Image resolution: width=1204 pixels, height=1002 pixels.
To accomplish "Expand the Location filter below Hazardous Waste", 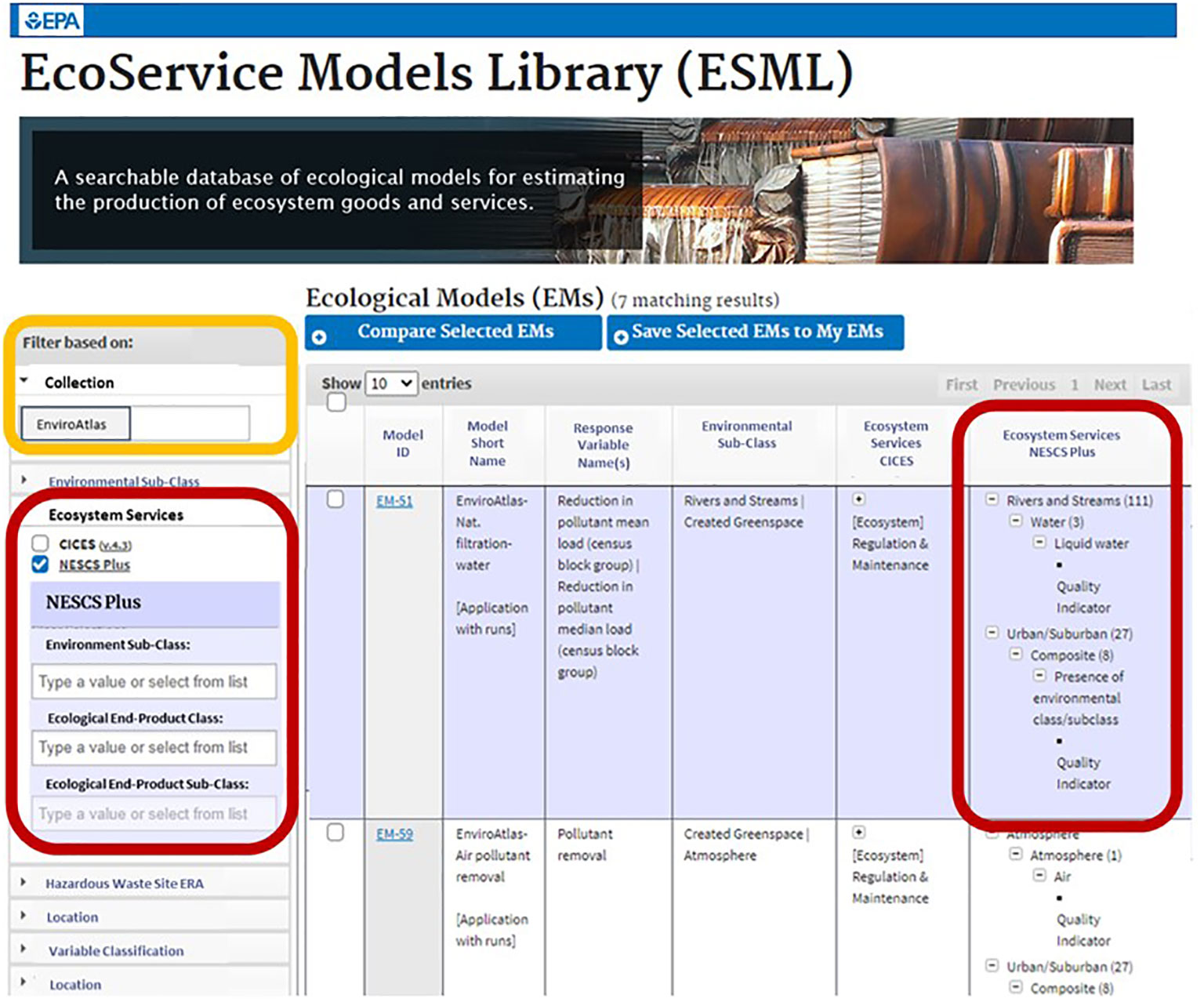I will [x=24, y=915].
